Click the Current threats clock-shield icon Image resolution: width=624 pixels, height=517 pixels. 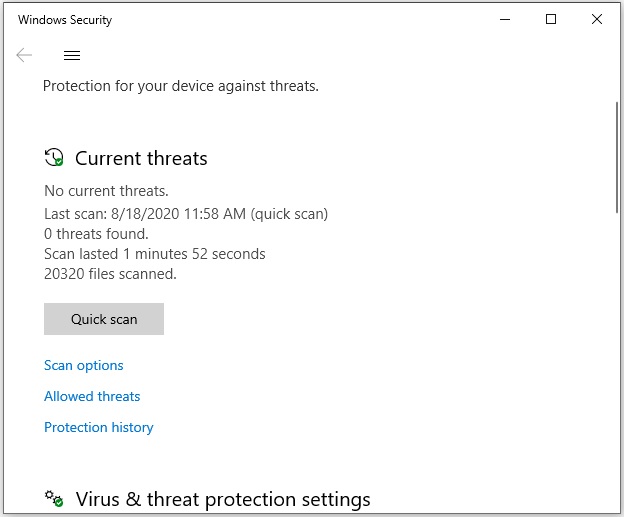54,157
